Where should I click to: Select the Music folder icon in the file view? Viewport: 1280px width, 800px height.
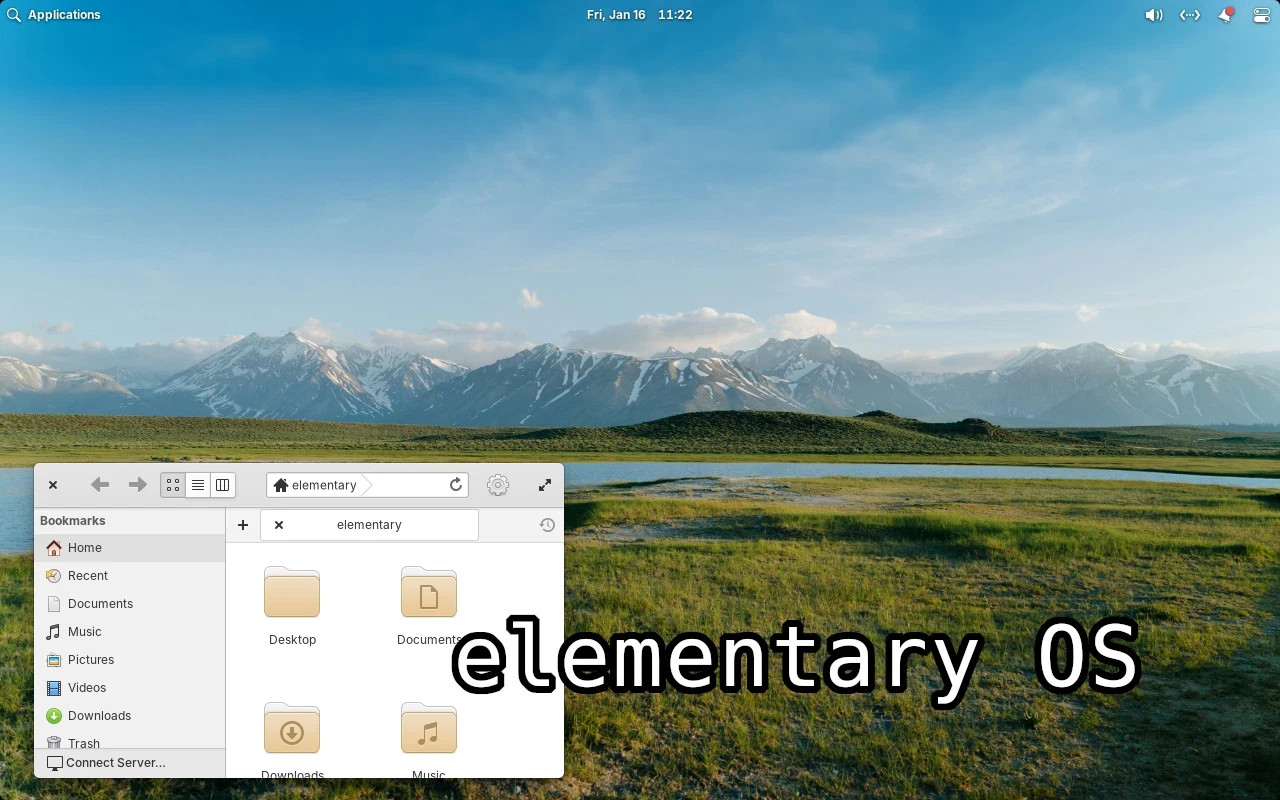pos(429,729)
